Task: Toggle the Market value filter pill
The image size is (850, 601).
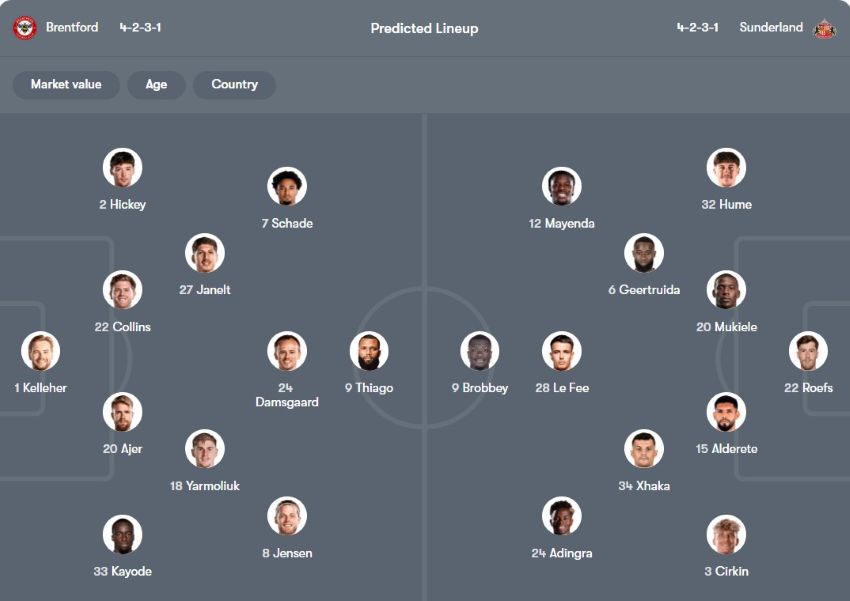Action: pos(66,85)
